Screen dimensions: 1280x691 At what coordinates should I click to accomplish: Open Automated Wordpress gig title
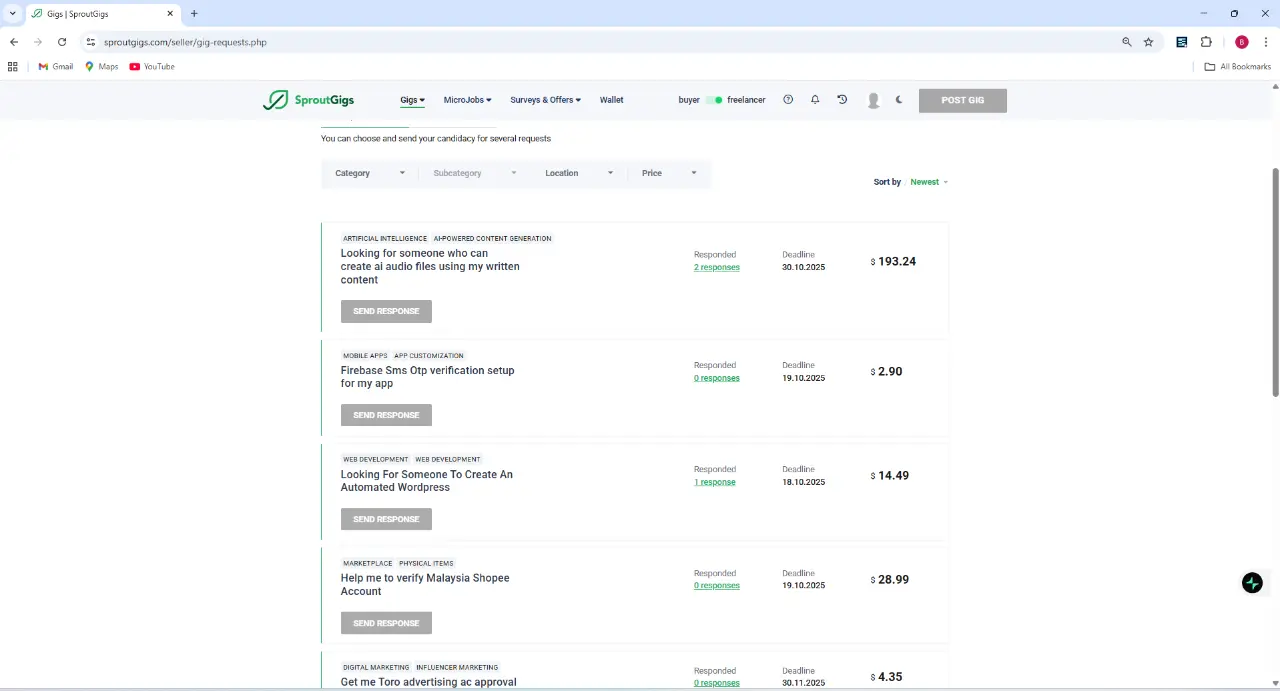(x=427, y=481)
